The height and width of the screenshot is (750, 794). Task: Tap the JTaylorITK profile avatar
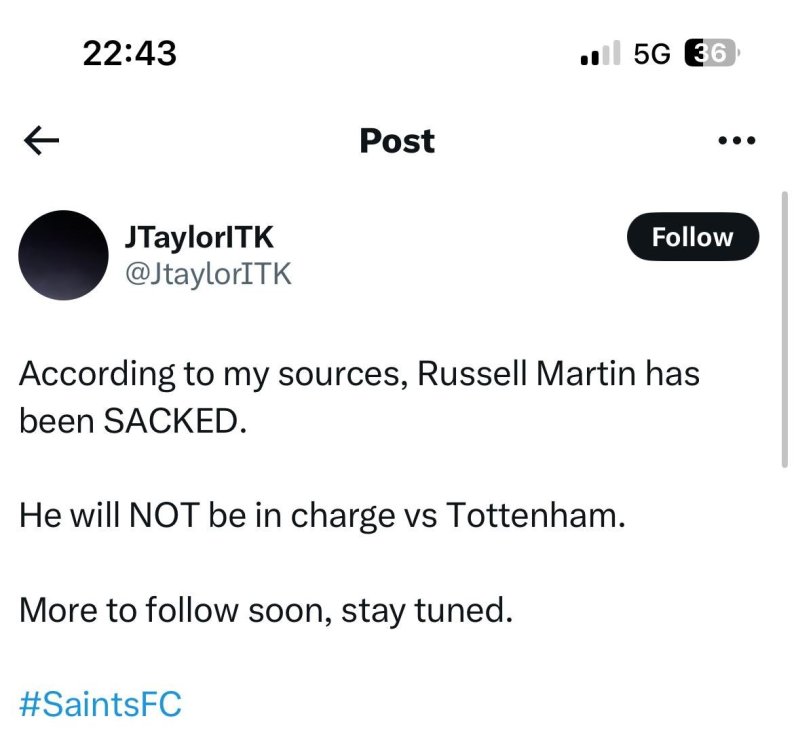click(63, 255)
